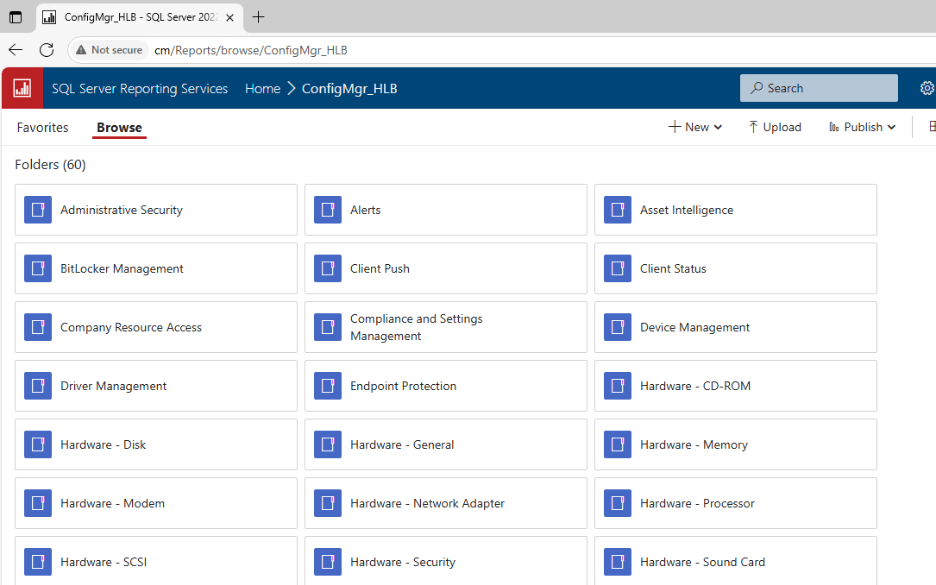The image size is (936, 585).
Task: Click Home in the breadcrumb navigation
Action: [x=262, y=88]
